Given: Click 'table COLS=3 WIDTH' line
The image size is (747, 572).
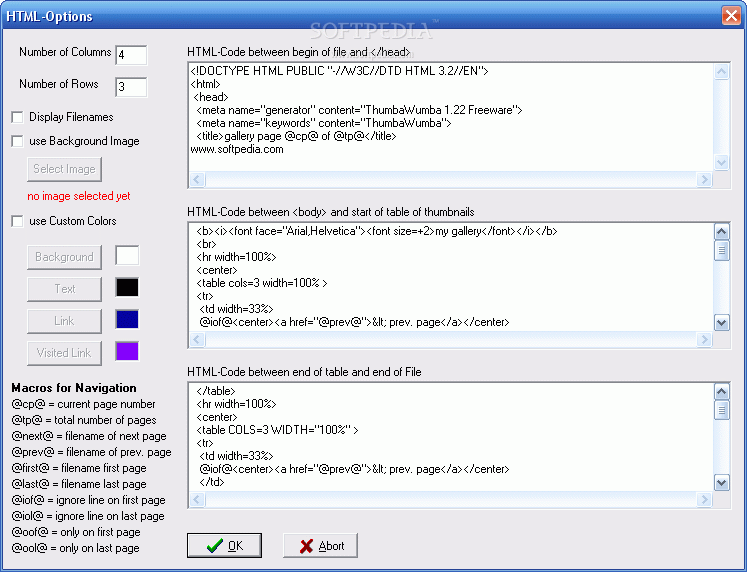Looking at the screenshot, I should [277, 430].
